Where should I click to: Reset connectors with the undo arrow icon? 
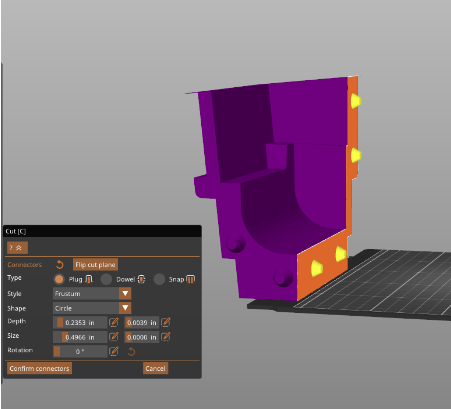(60, 265)
